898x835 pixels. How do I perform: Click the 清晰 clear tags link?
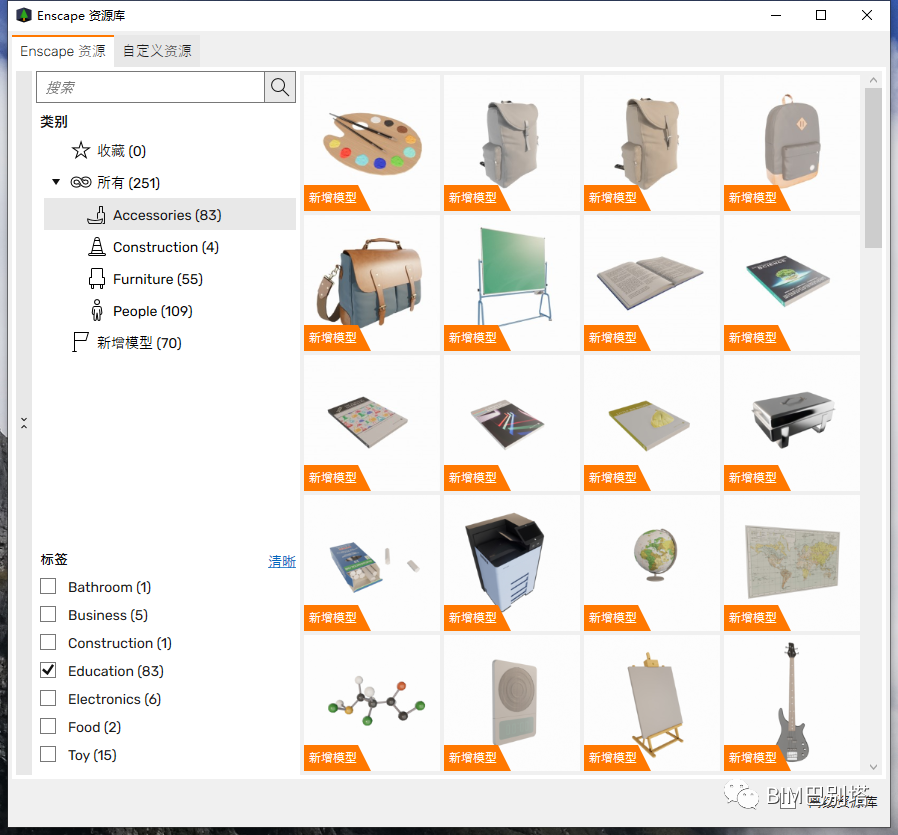click(282, 561)
